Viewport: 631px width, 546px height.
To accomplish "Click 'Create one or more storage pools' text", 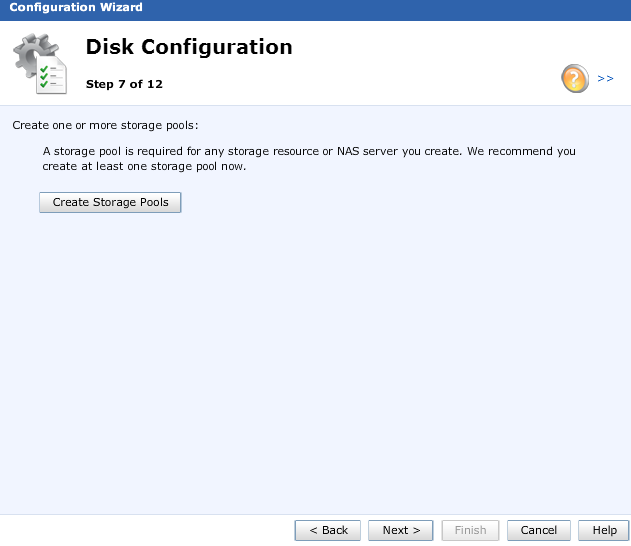I will click(105, 126).
